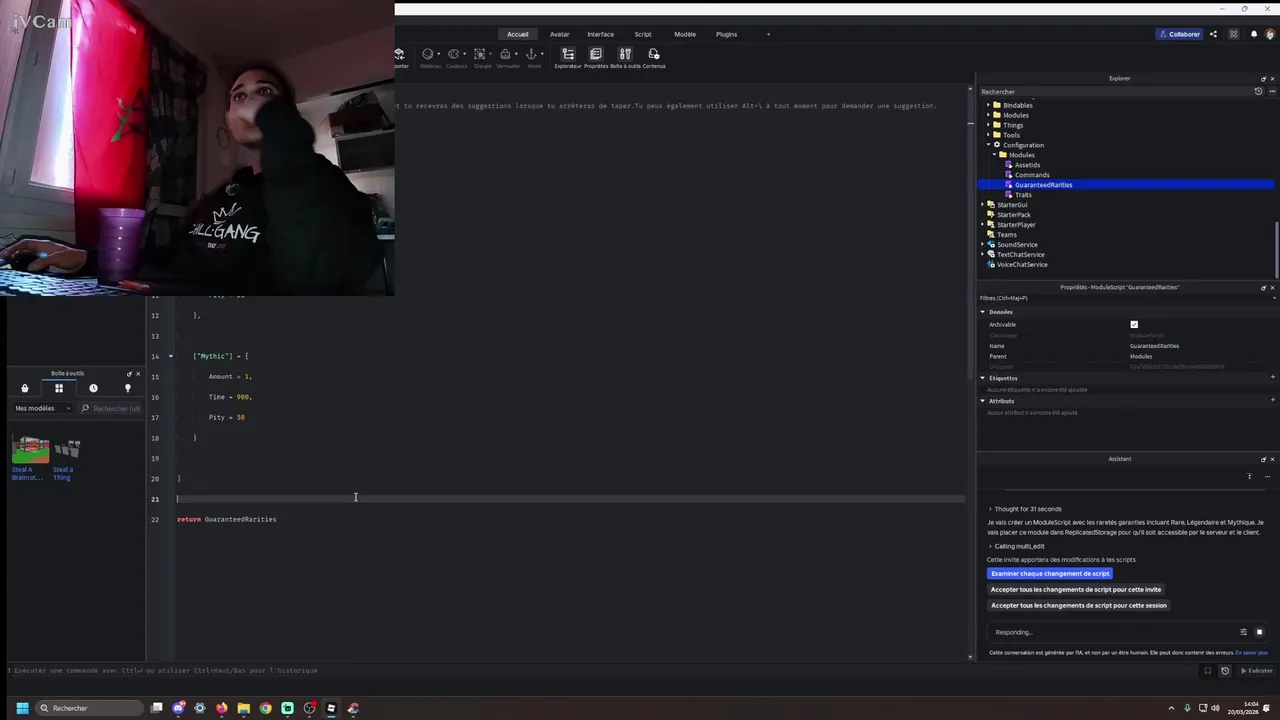Open Boîte à outils from the ribbon

pyautogui.click(x=625, y=58)
